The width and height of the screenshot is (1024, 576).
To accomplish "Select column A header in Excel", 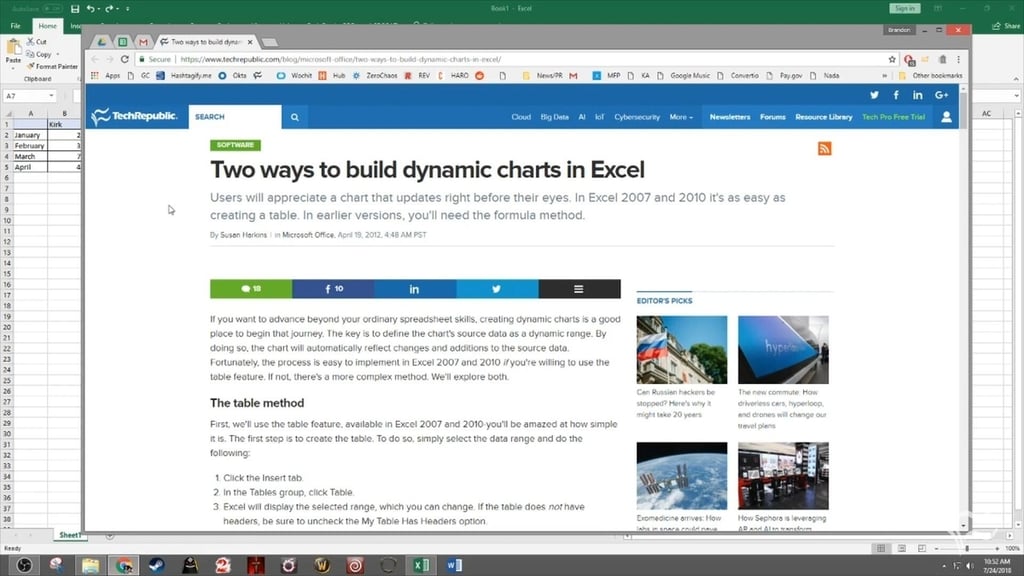I will 30,114.
